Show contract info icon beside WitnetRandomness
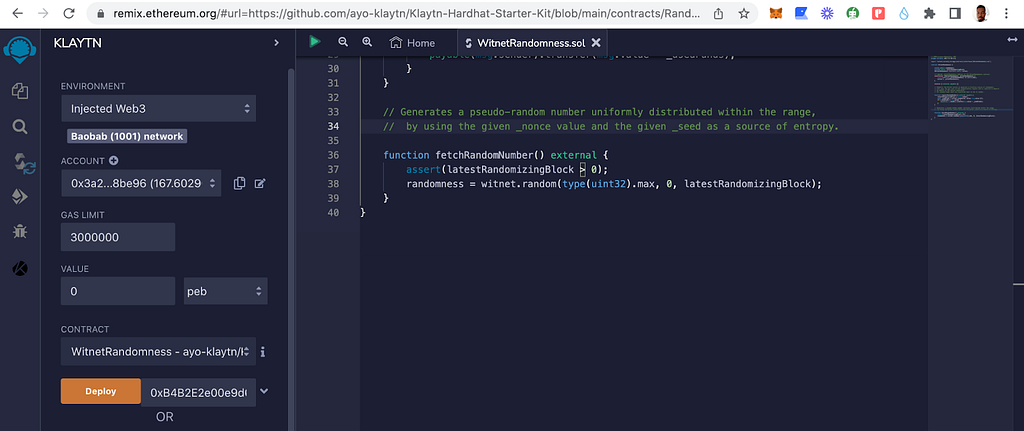Image resolution: width=1024 pixels, height=431 pixels. click(263, 352)
